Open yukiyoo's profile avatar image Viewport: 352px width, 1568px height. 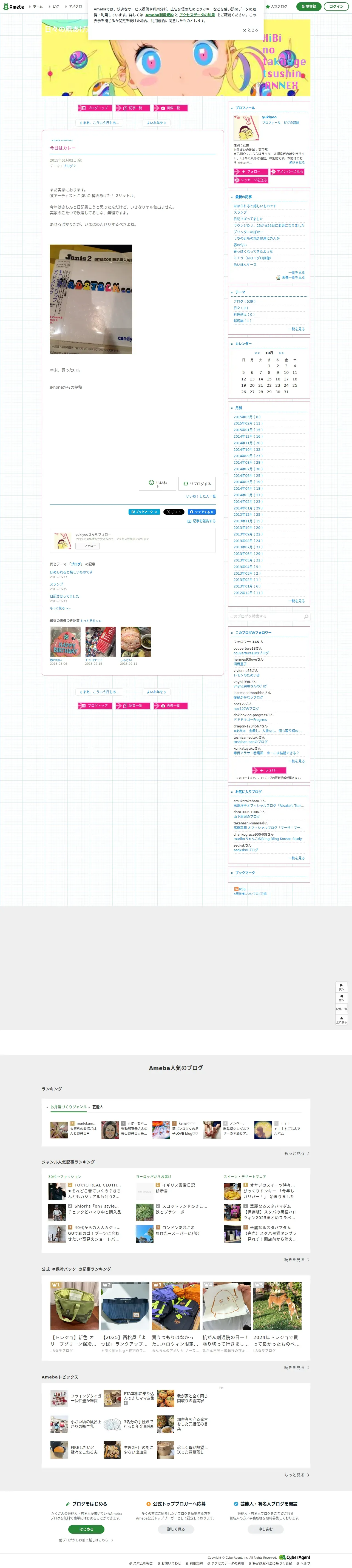point(247,128)
